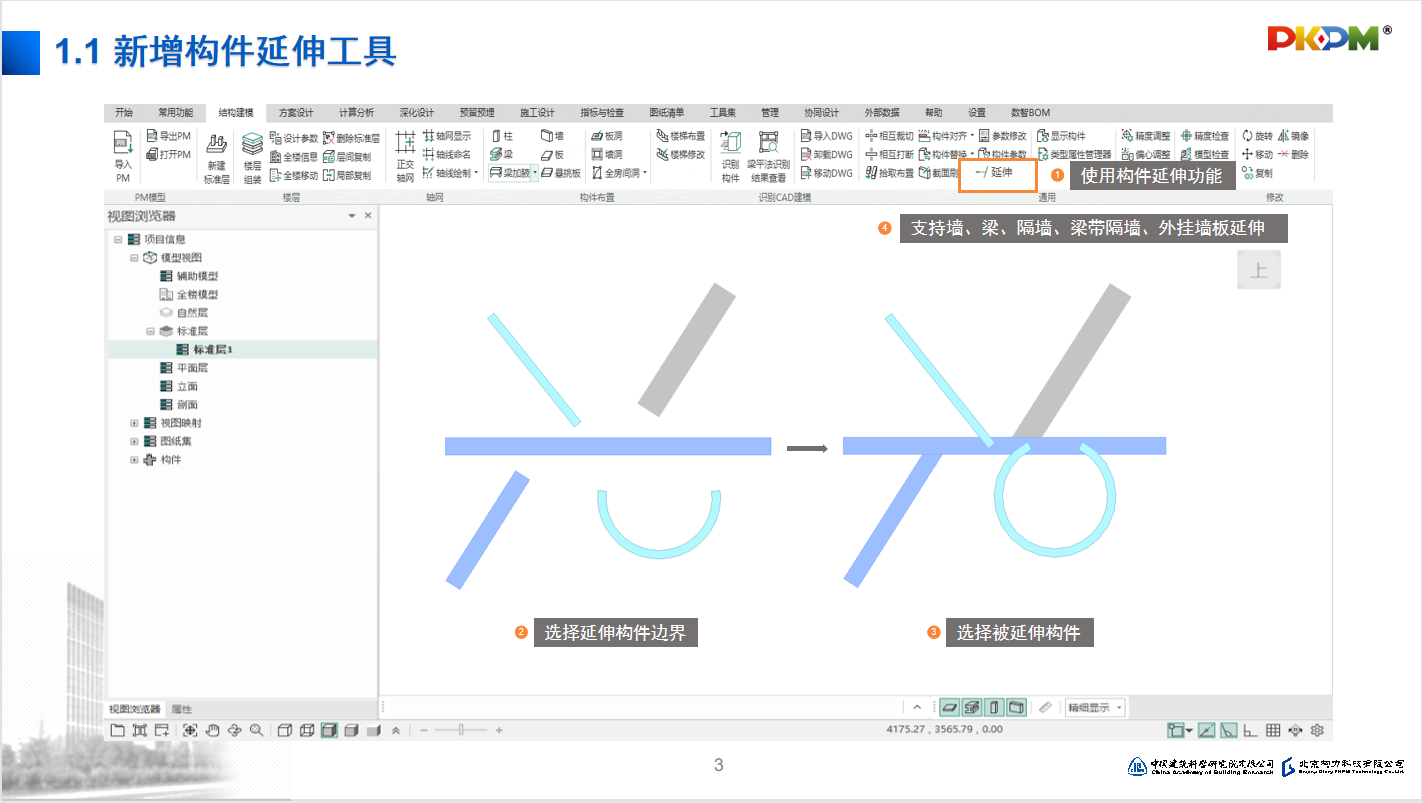Open the 梁加腋 dropdown arrow

pyautogui.click(x=535, y=173)
